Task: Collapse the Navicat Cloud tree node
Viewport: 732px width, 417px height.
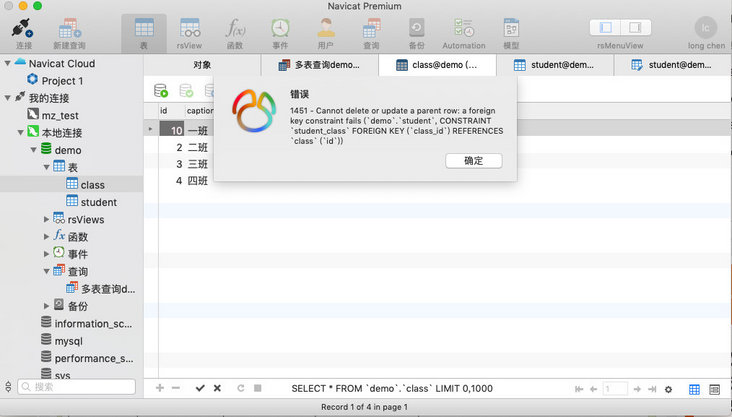Action: tap(8, 63)
